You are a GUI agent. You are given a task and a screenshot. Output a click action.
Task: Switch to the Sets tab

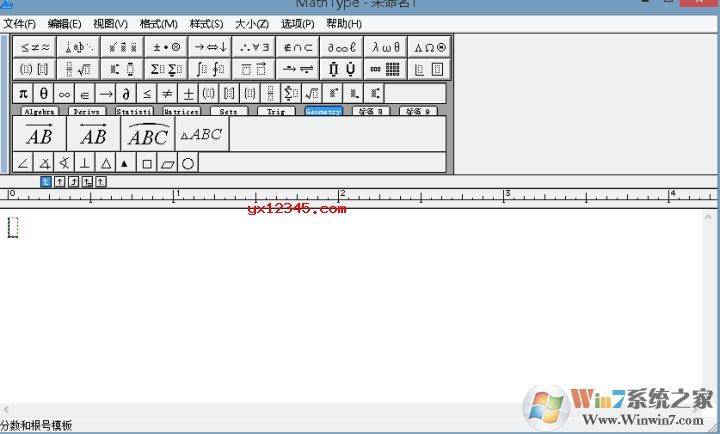coord(229,112)
